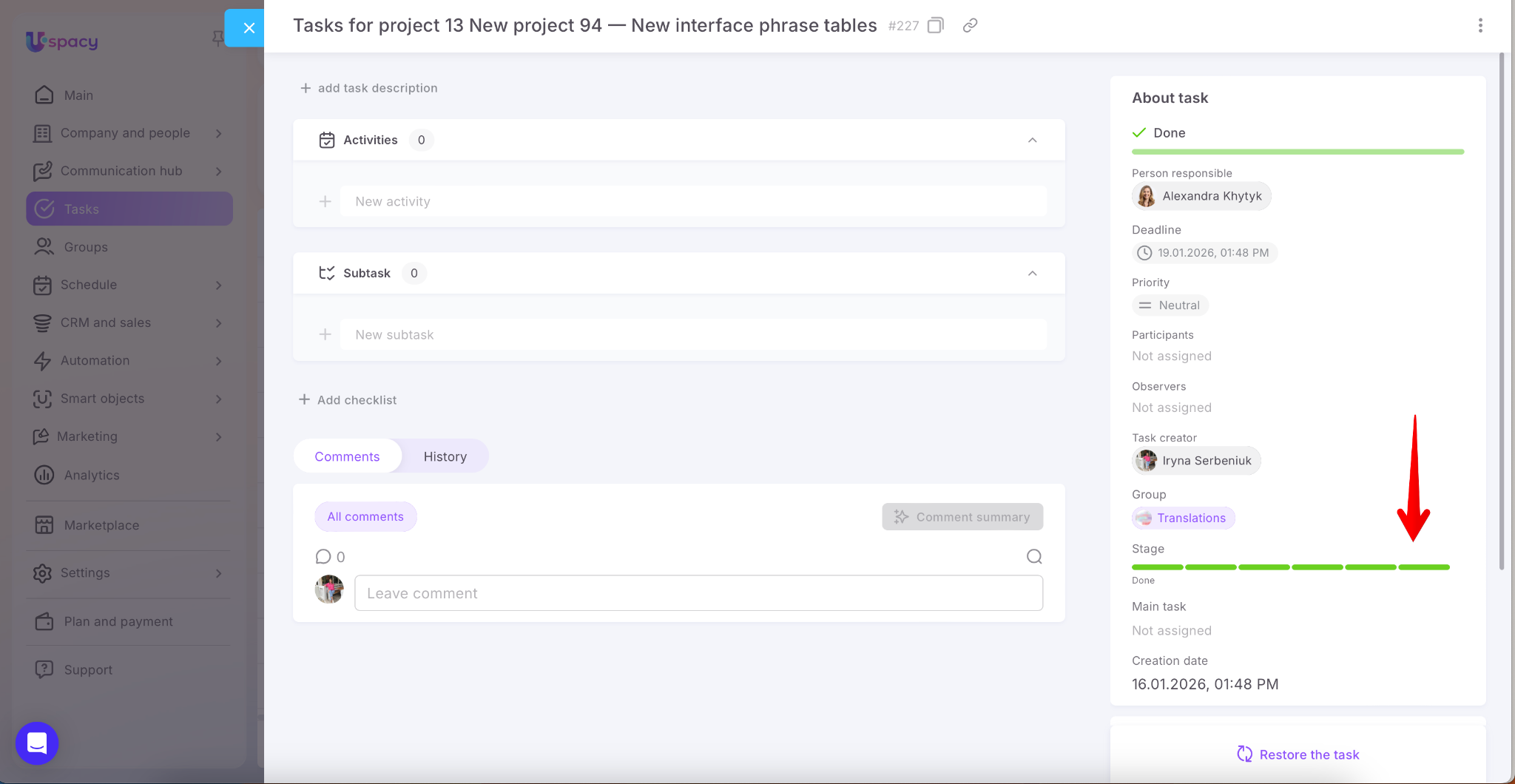Image resolution: width=1515 pixels, height=784 pixels.
Task: Click the comment search magnifier icon
Action: pos(1034,557)
